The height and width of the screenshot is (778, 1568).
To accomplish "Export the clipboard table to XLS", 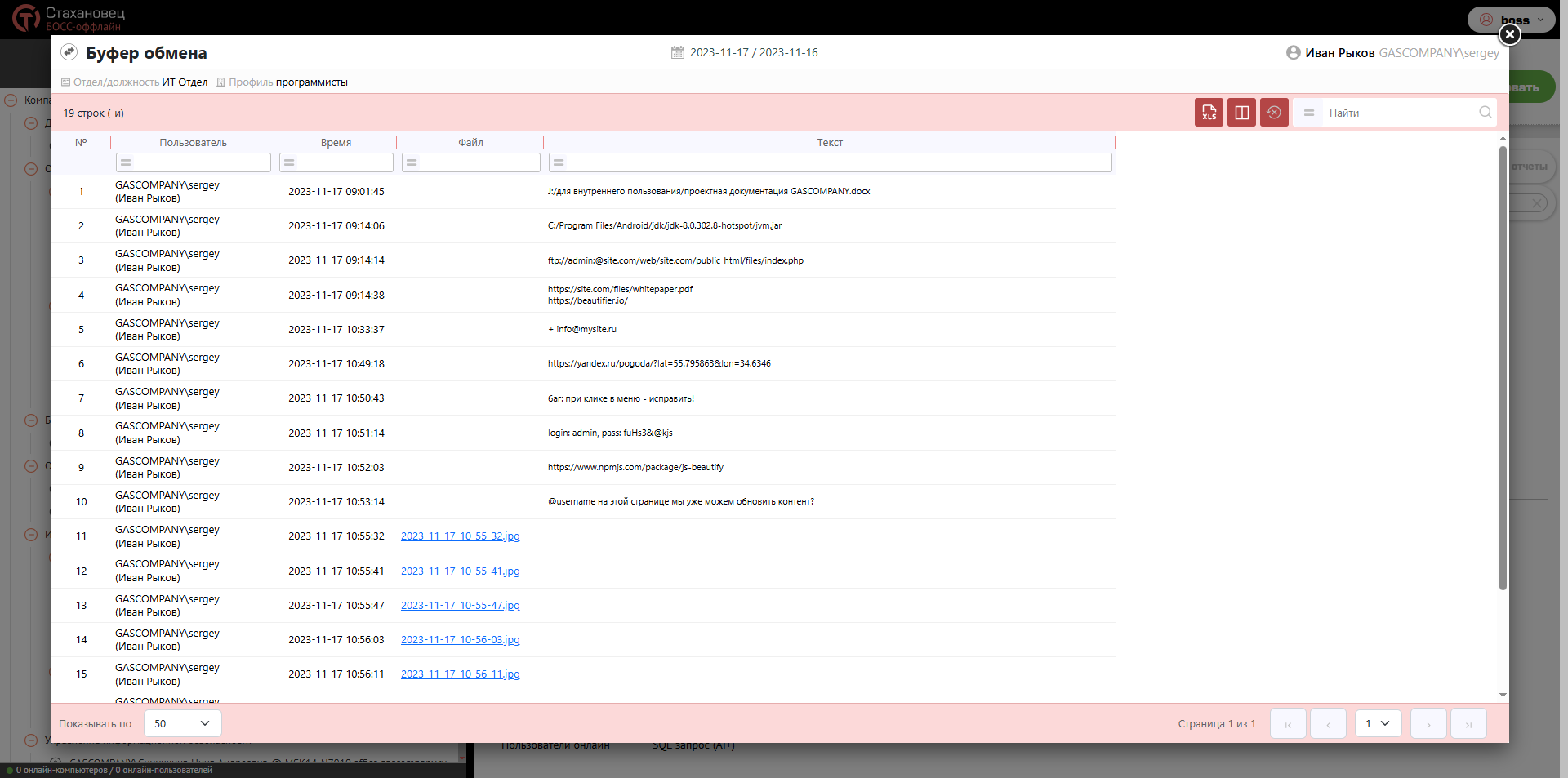I will pos(1209,113).
